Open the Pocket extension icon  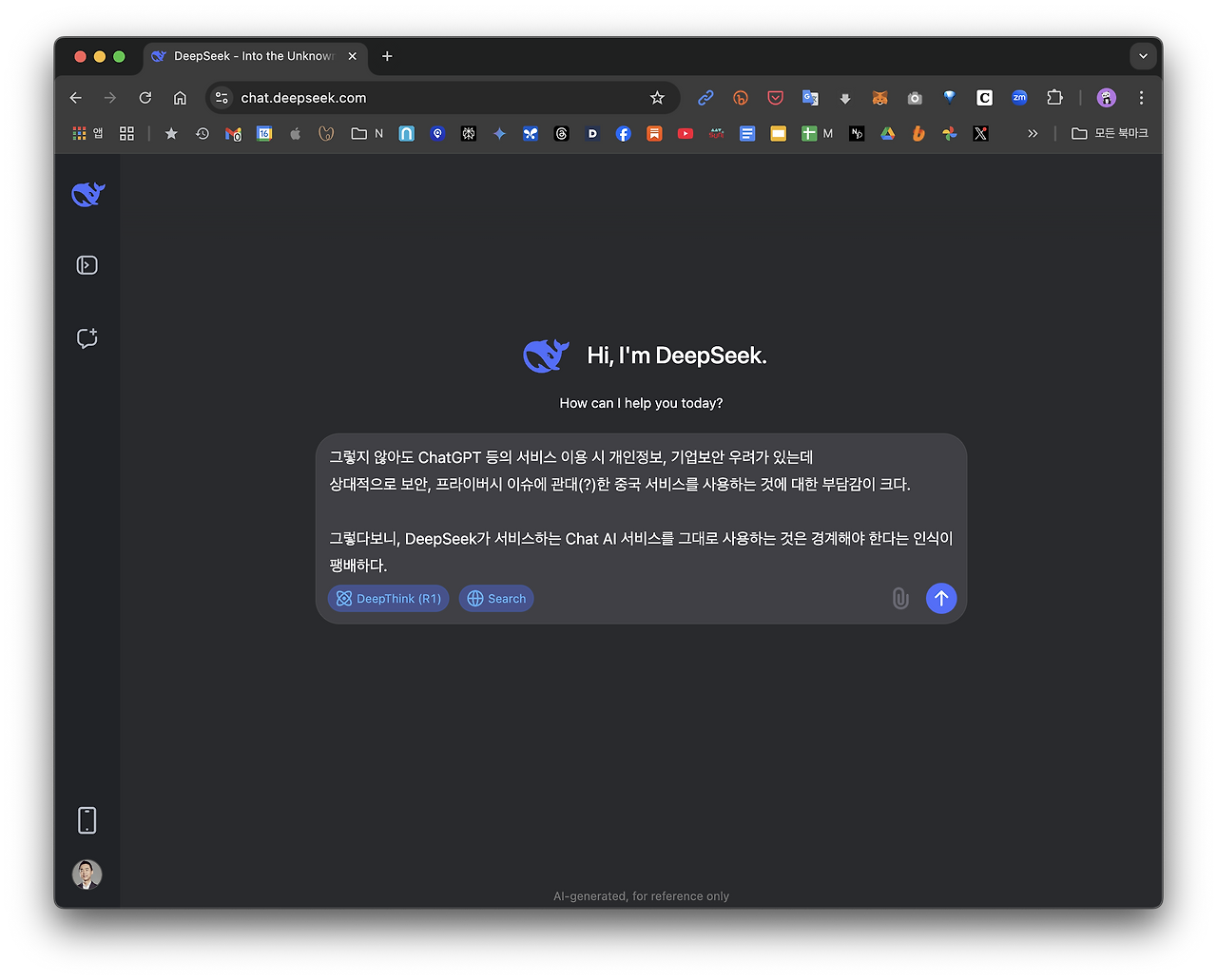pos(776,98)
